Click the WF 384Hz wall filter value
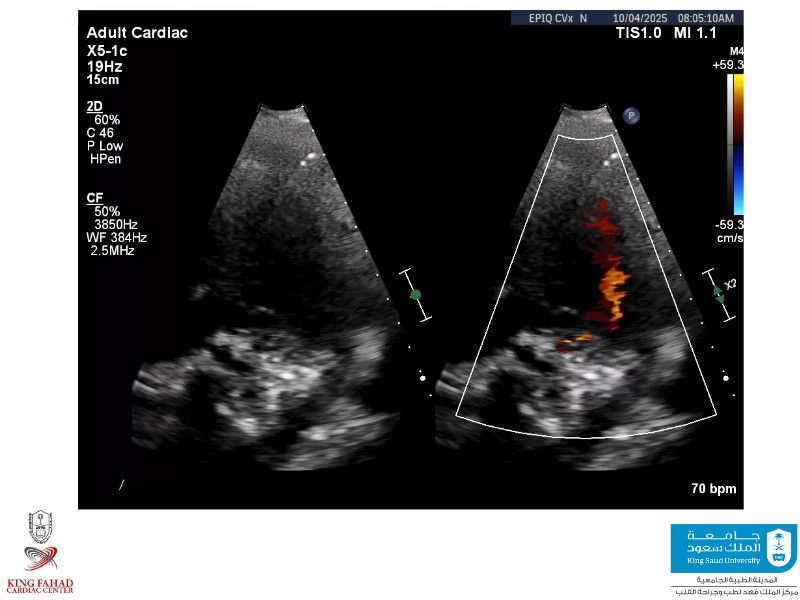The width and height of the screenshot is (800, 600). click(x=117, y=237)
